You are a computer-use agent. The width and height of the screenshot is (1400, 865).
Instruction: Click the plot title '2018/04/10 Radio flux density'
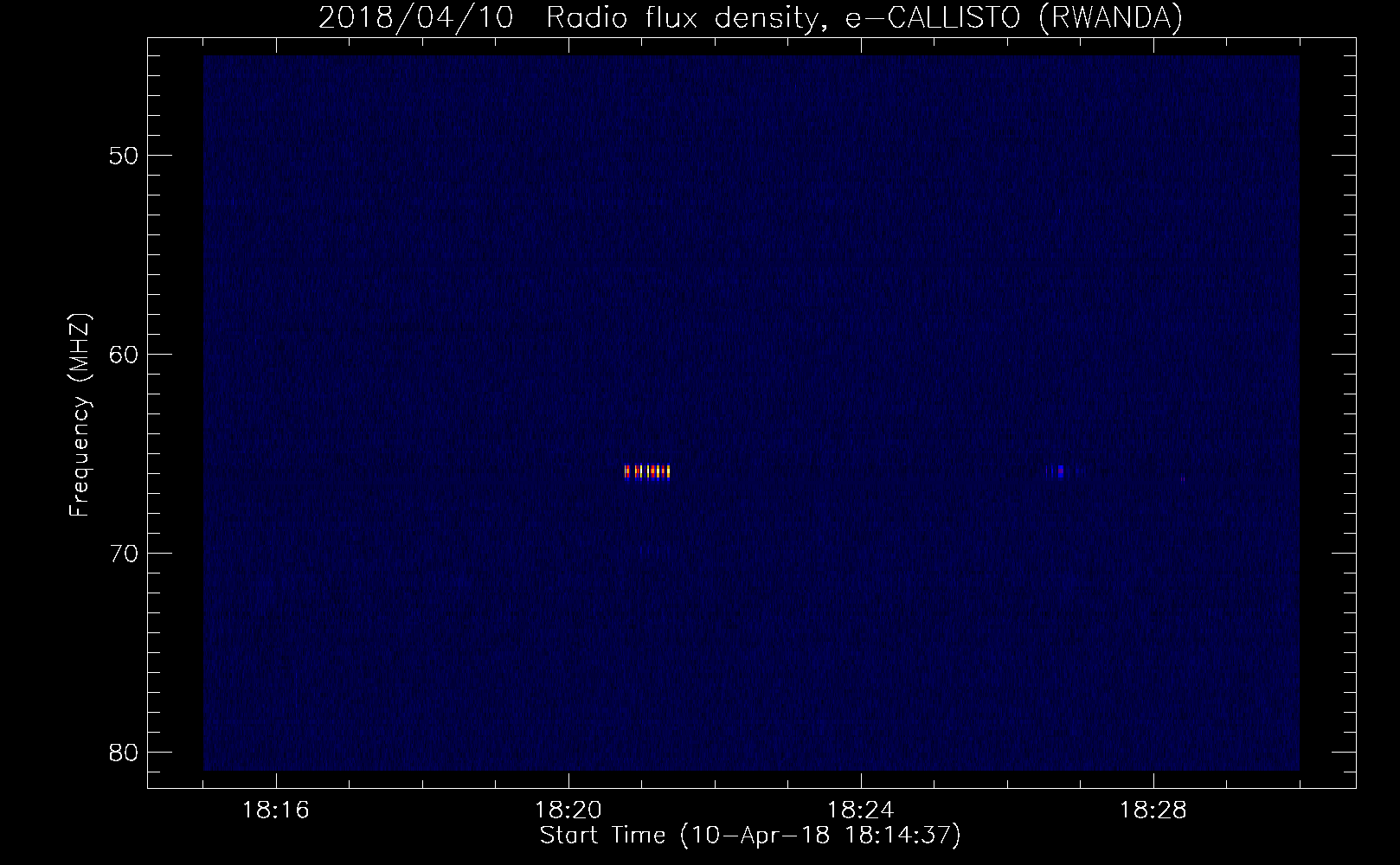pyautogui.click(x=570, y=17)
